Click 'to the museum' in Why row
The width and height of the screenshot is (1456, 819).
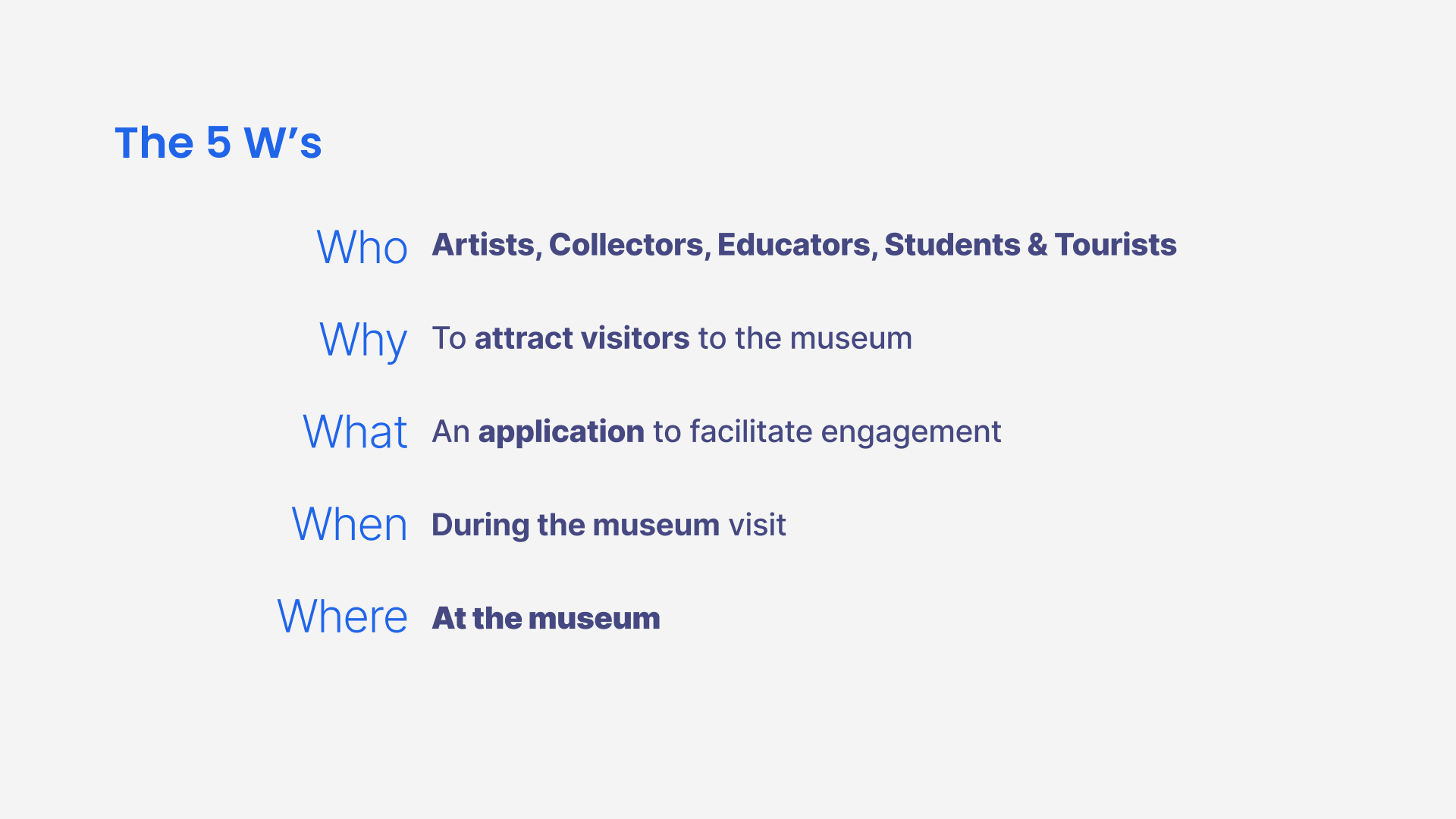coord(805,338)
